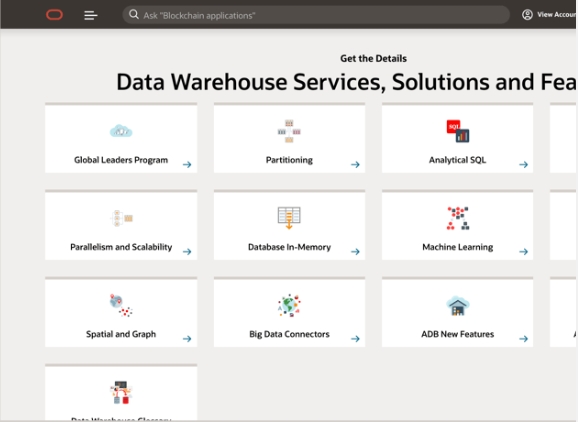Click the search magnifier icon
The height and width of the screenshot is (422, 578).
pos(134,14)
